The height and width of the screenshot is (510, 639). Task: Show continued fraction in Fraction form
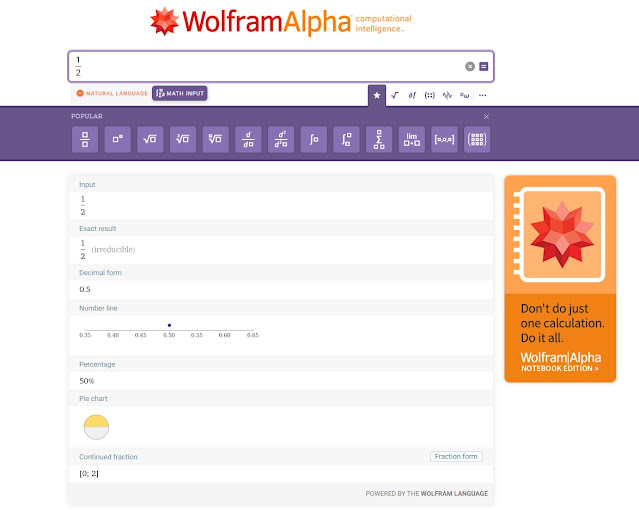point(456,457)
